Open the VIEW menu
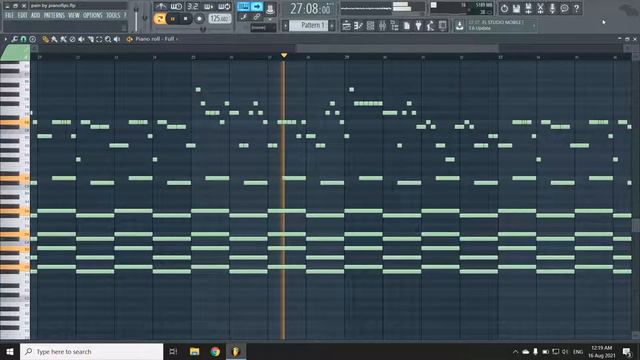The width and height of the screenshot is (640, 360). tap(74, 16)
